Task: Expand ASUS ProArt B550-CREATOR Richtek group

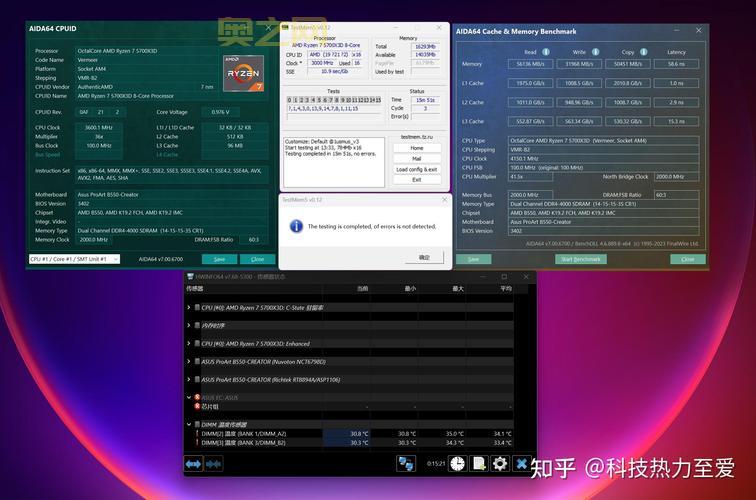Action: pos(189,379)
